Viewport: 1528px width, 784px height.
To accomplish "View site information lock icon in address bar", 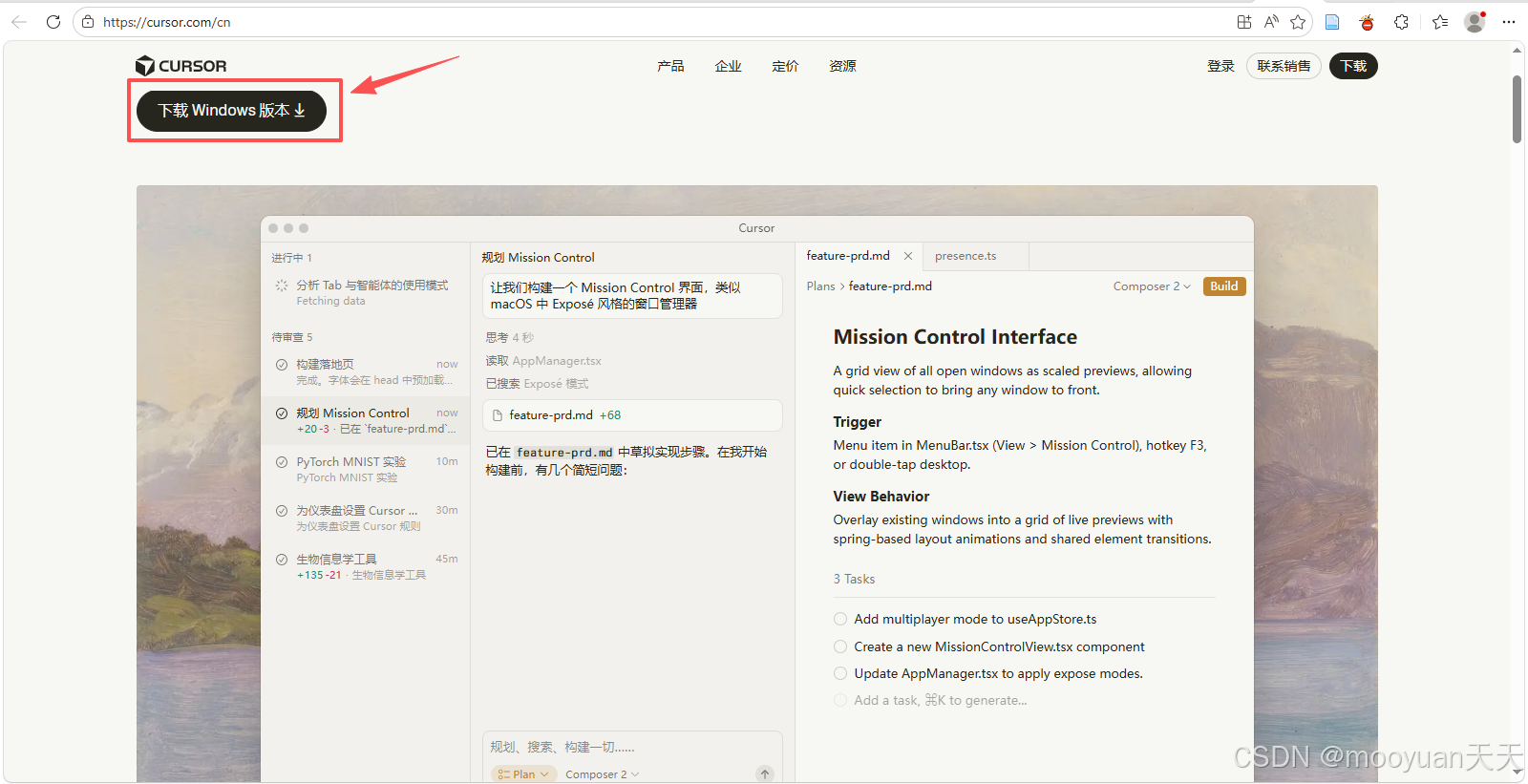I will pyautogui.click(x=88, y=22).
